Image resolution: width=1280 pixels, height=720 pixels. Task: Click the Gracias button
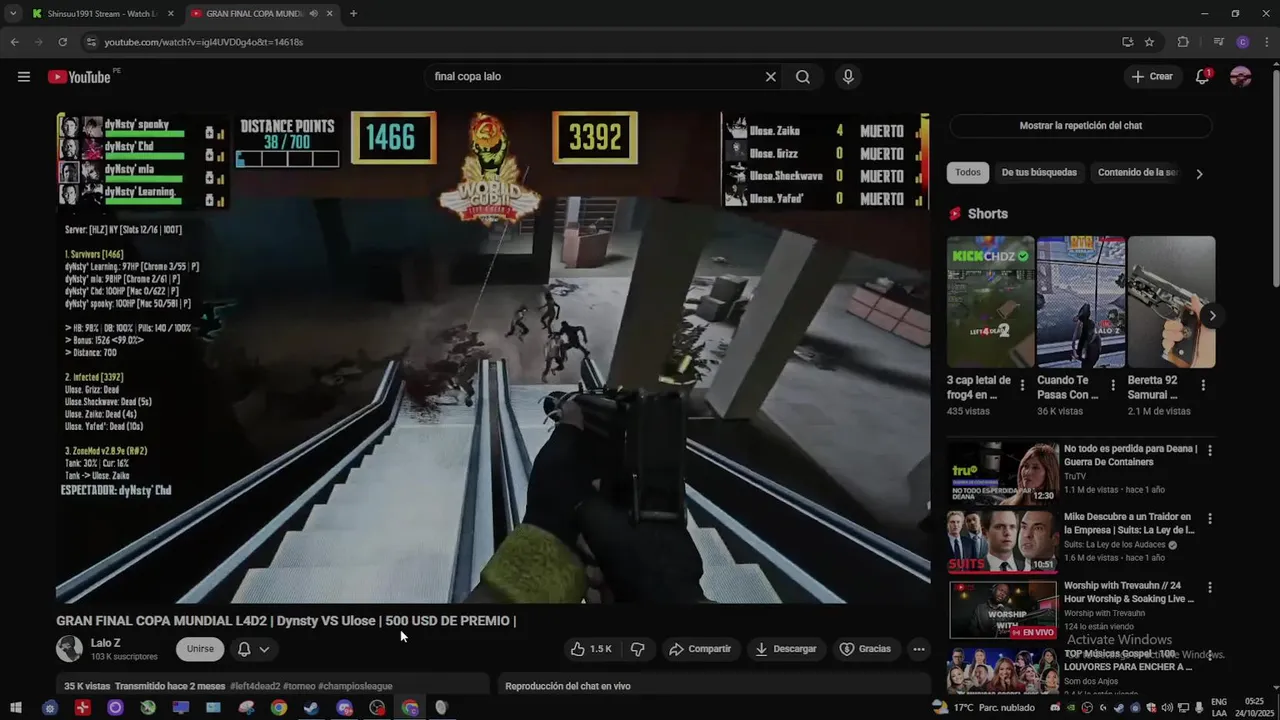(x=865, y=649)
